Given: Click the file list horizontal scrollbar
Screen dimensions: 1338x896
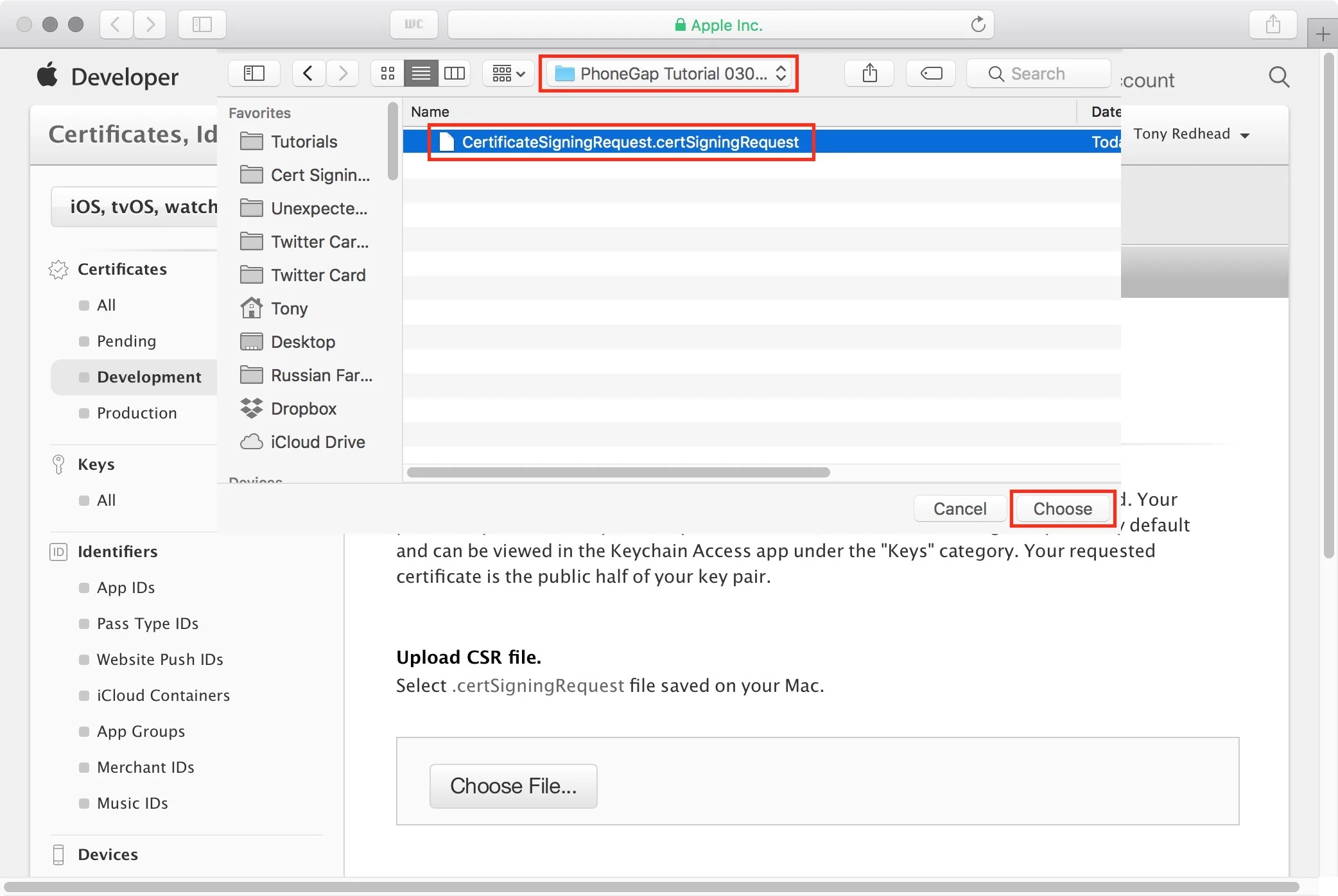Looking at the screenshot, I should click(618, 472).
